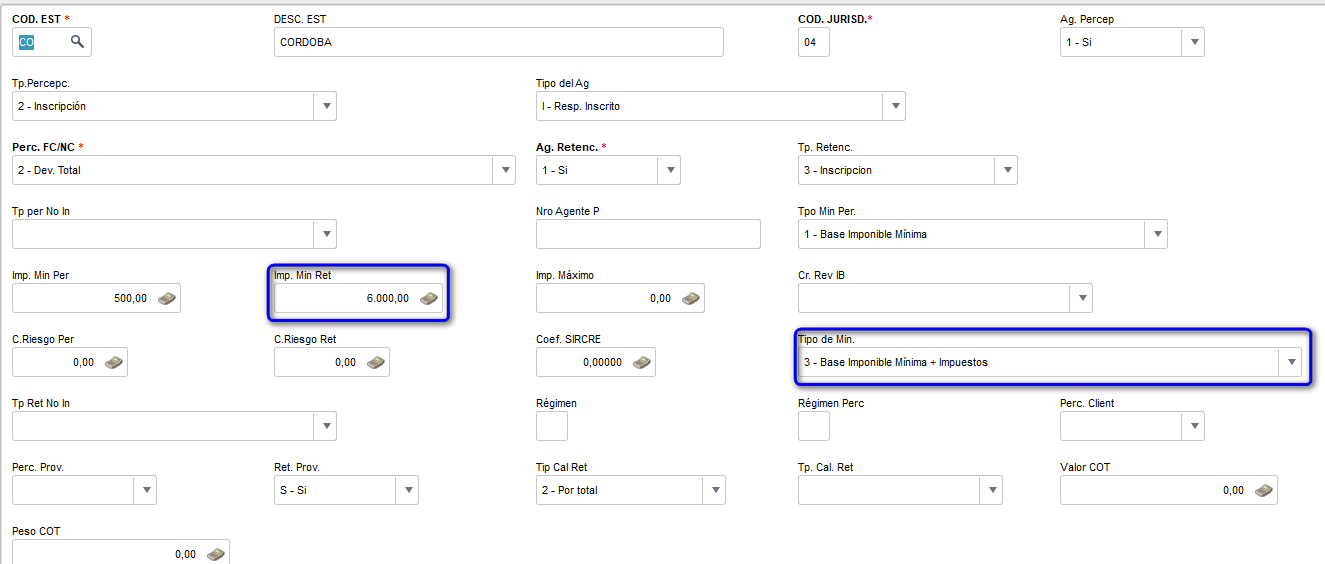Image resolution: width=1325 pixels, height=564 pixels.
Task: Expand the Tipo del Ag dropdown
Action: [894, 106]
